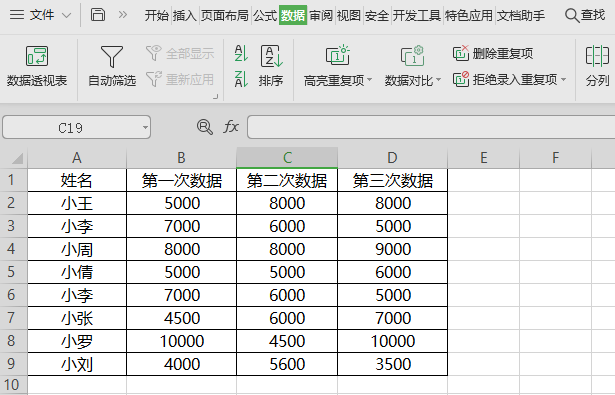Click the 姓名 header cell
The width and height of the screenshot is (615, 395).
point(77,180)
